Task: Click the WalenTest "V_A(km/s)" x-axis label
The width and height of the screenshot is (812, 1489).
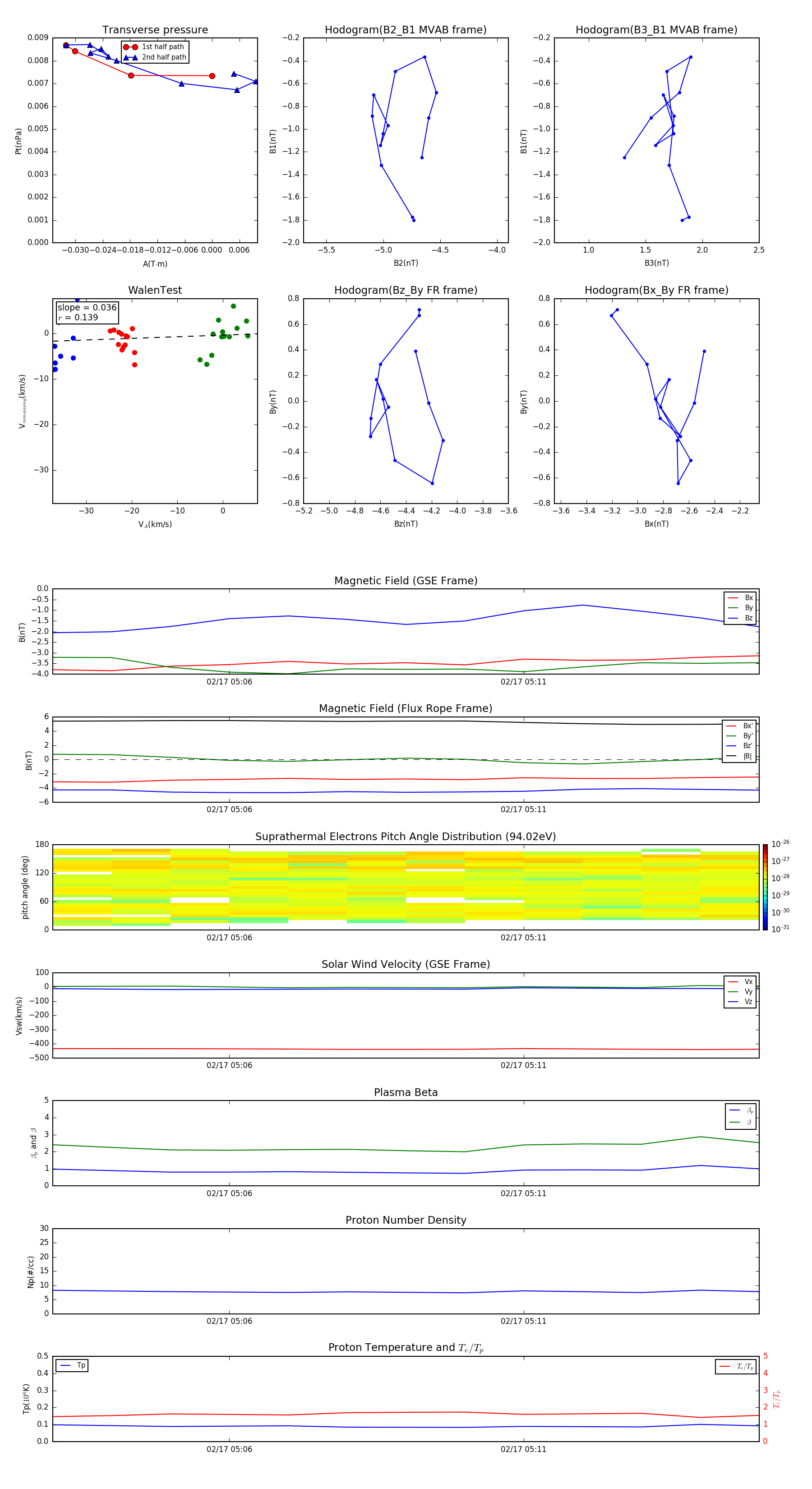Action: click(155, 525)
